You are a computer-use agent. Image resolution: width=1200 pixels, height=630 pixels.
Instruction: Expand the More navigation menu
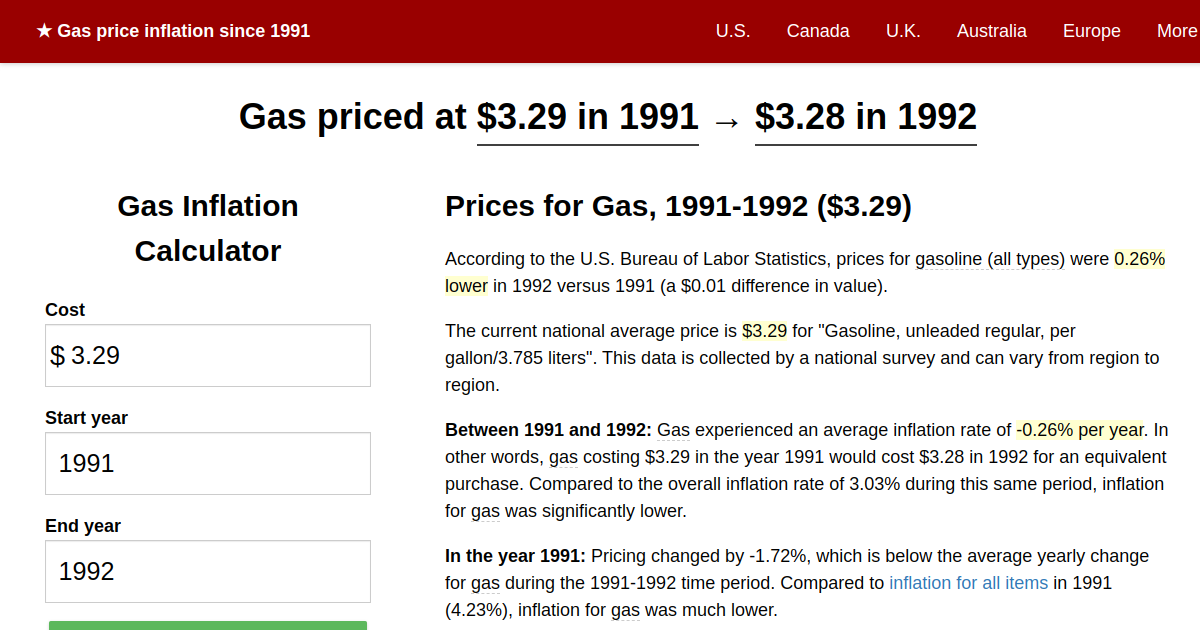coord(1177,31)
